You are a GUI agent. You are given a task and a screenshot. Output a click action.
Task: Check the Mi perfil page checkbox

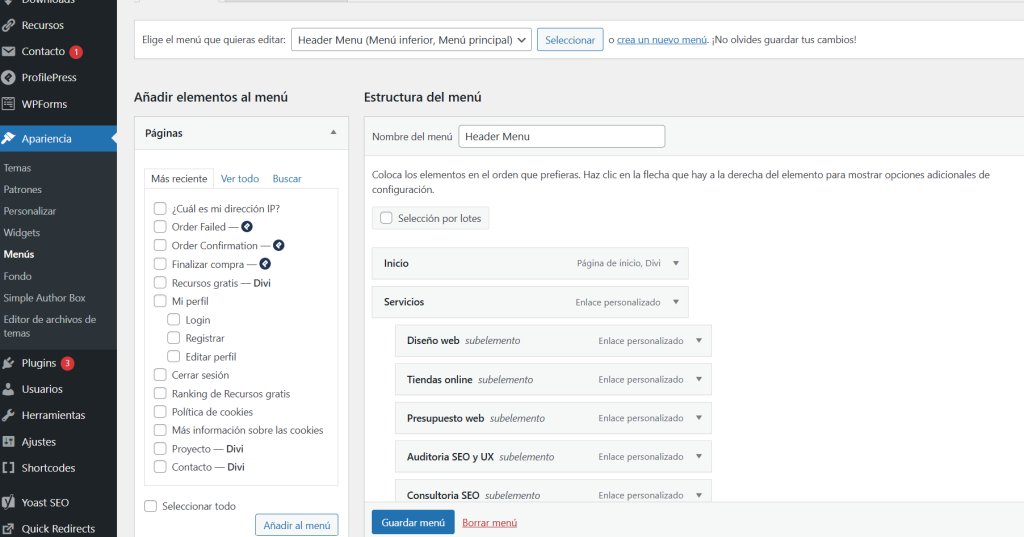(x=160, y=301)
